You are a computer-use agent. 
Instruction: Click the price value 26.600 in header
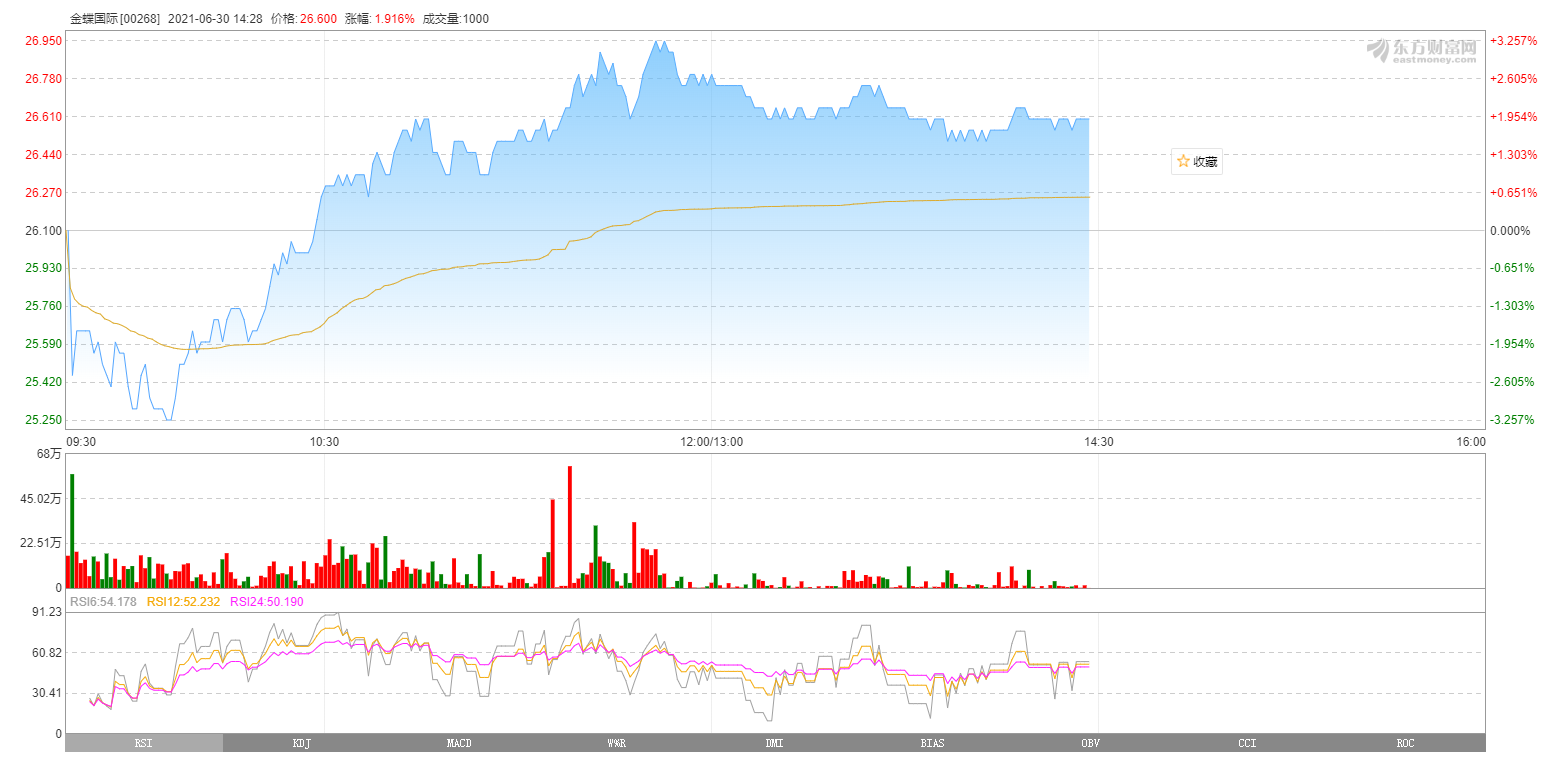click(x=319, y=18)
